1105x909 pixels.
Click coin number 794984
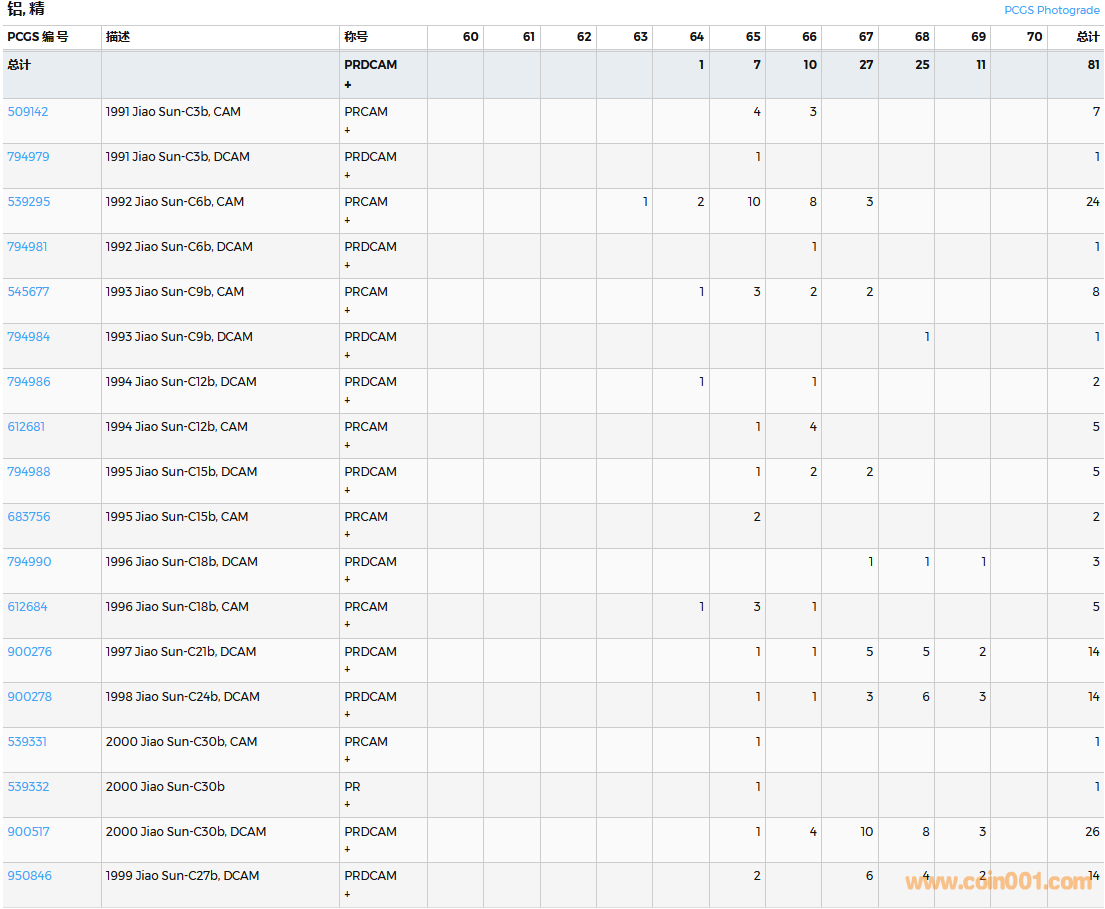[x=28, y=337]
